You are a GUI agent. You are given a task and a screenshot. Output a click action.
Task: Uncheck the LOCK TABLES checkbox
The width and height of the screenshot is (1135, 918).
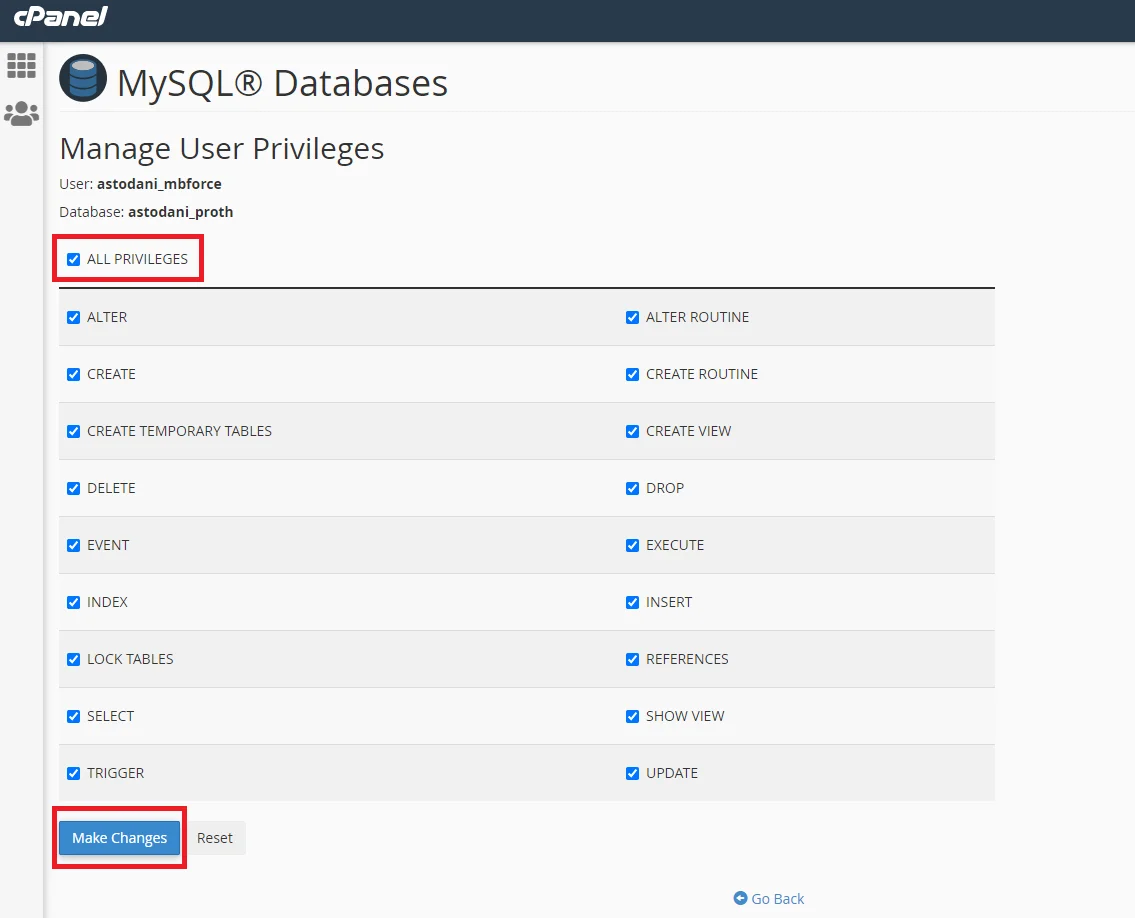coord(73,659)
